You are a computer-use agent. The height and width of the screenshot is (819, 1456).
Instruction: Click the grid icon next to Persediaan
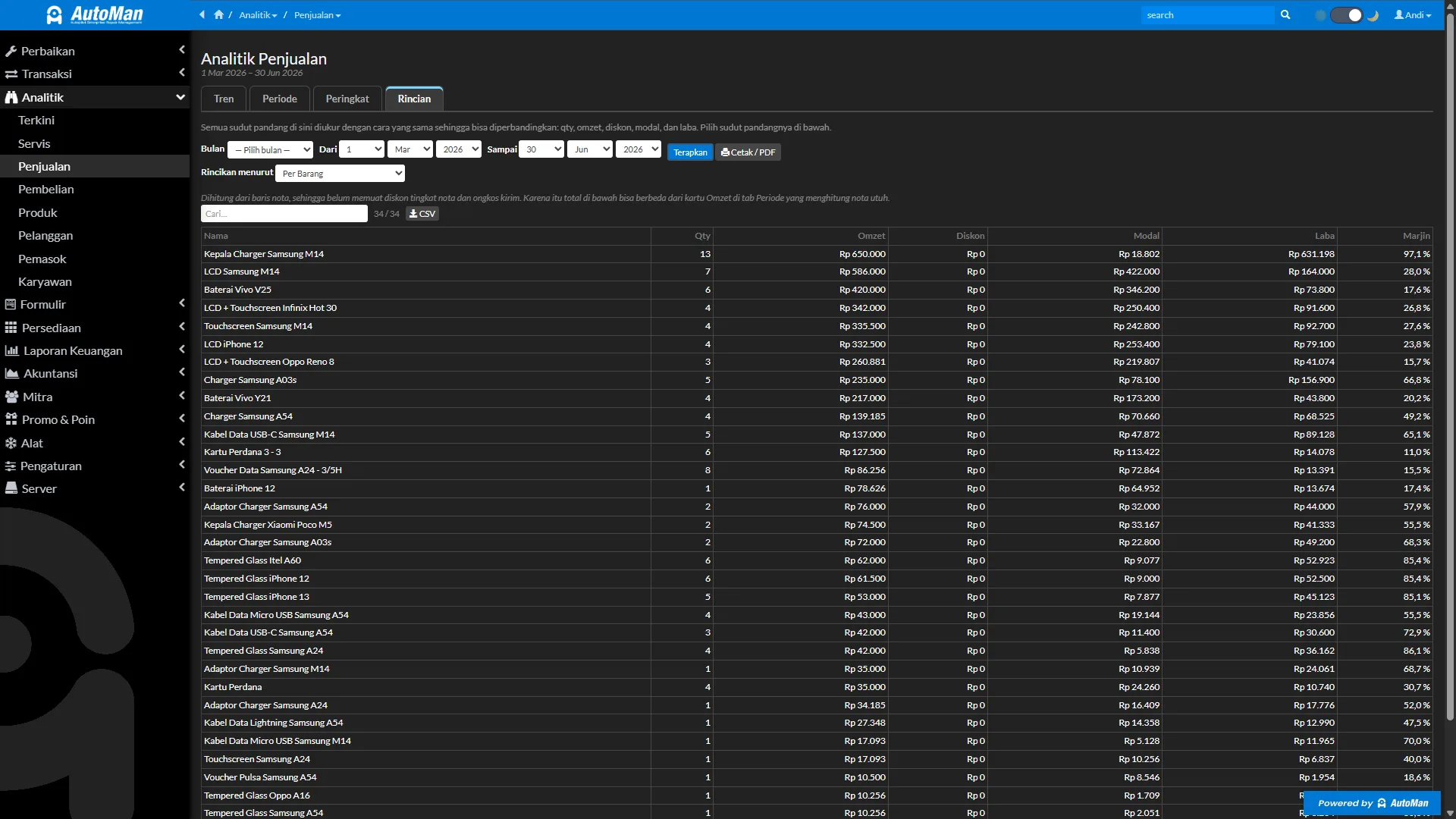[x=11, y=328]
